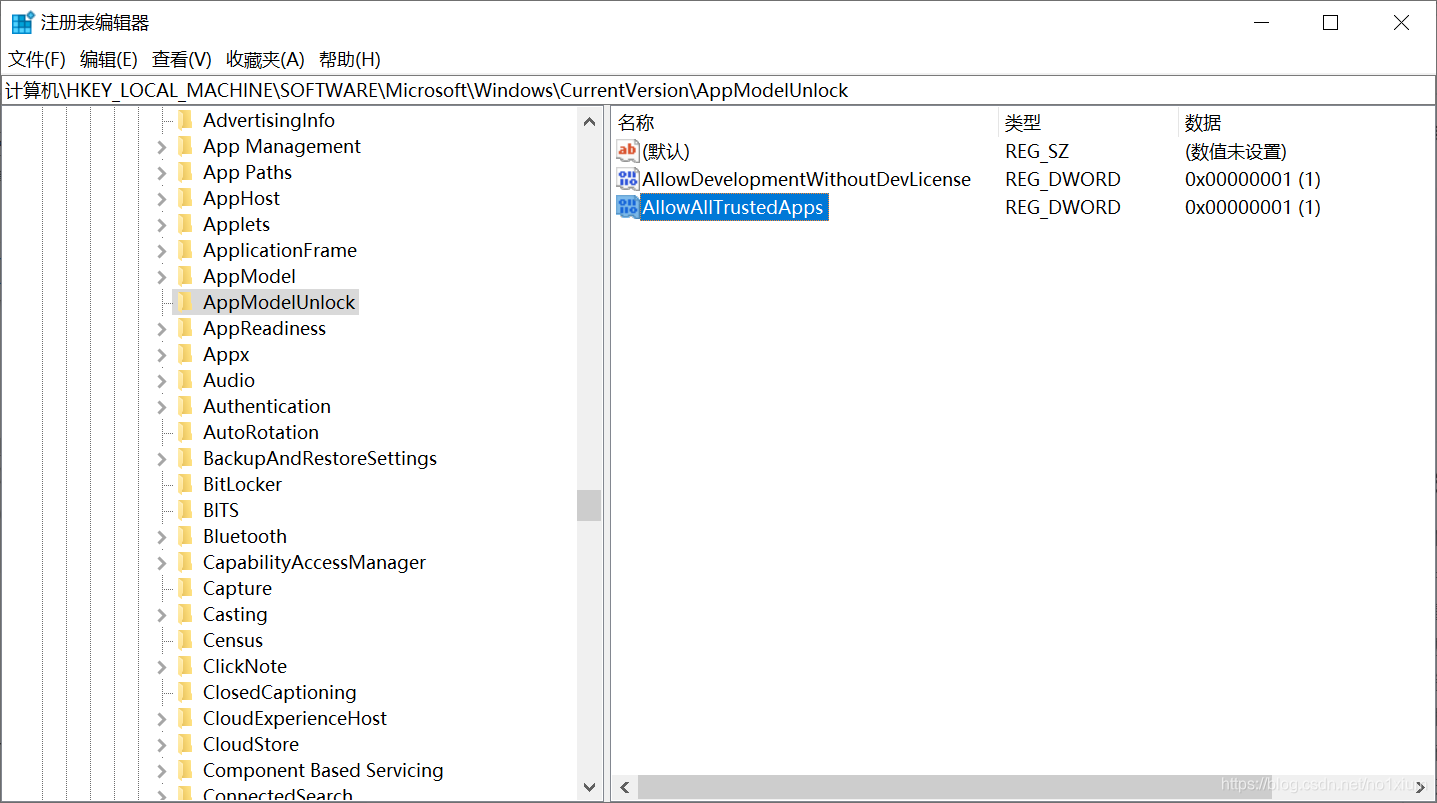Expand the BackupAndRestoreSettings key

coord(162,459)
